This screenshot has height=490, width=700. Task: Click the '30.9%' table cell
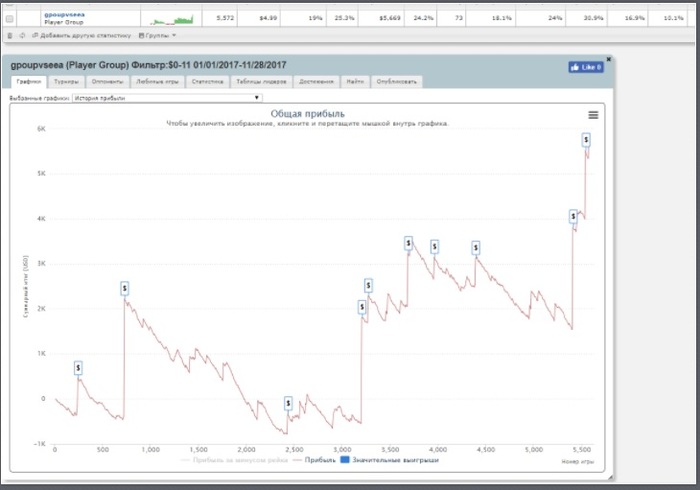tap(586, 18)
